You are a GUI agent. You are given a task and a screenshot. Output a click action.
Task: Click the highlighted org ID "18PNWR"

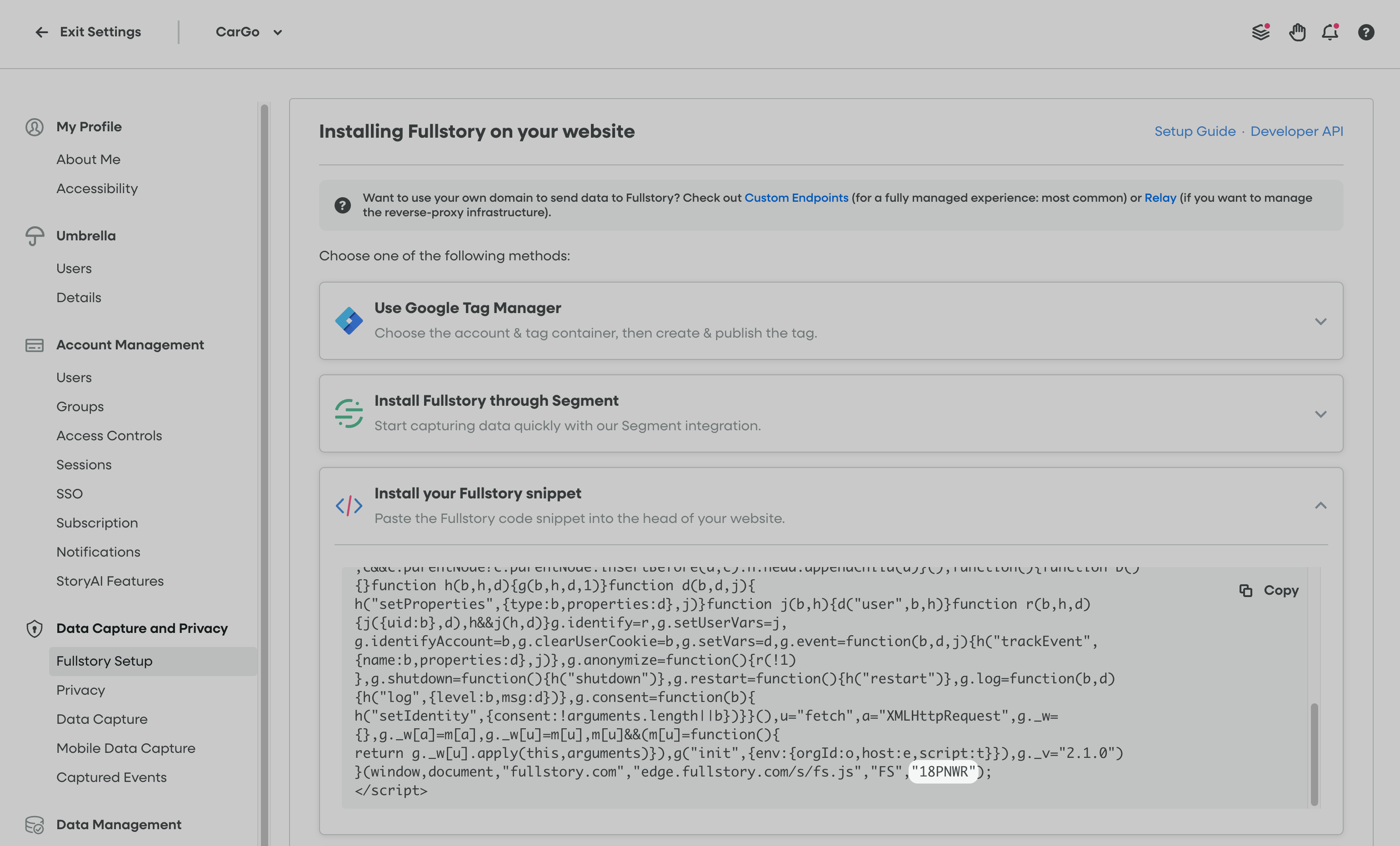pos(943,771)
